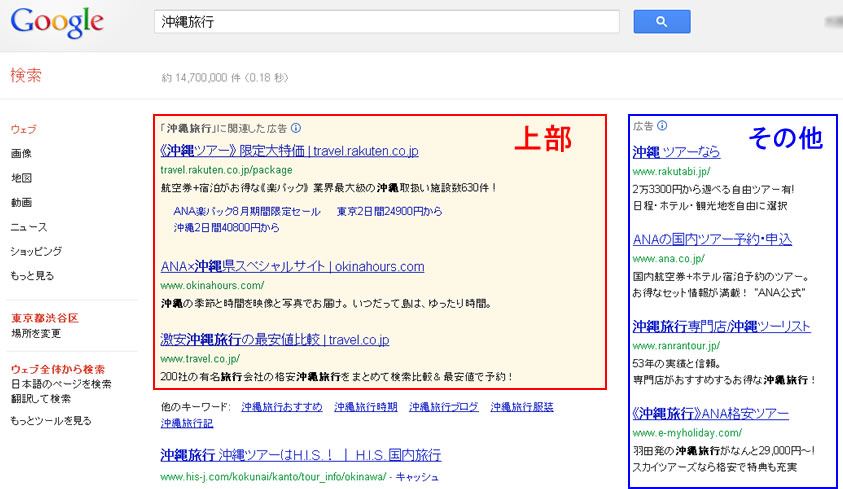Click 場所を変更 to change location
Screen dimensions: 843x489
[x=36, y=333]
